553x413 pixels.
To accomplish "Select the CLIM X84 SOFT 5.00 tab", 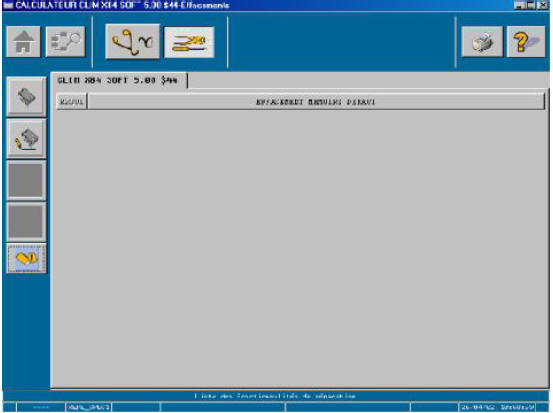I will pos(118,80).
